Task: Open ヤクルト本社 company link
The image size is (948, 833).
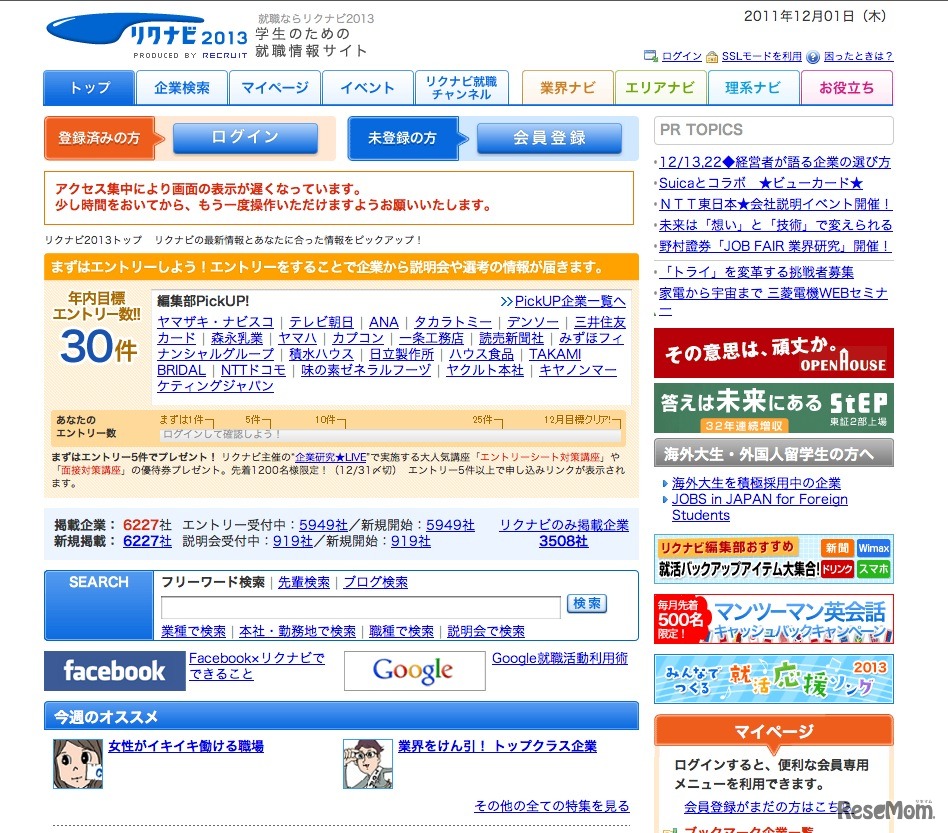Action: click(485, 369)
